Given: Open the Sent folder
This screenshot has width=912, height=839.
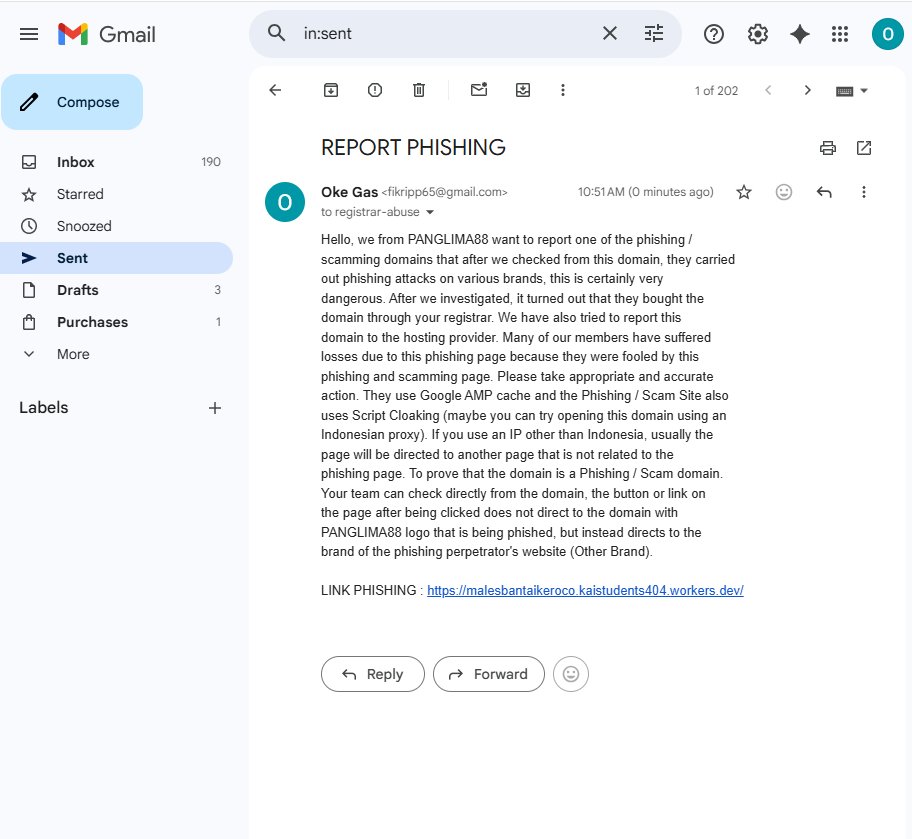Looking at the screenshot, I should pos(116,258).
